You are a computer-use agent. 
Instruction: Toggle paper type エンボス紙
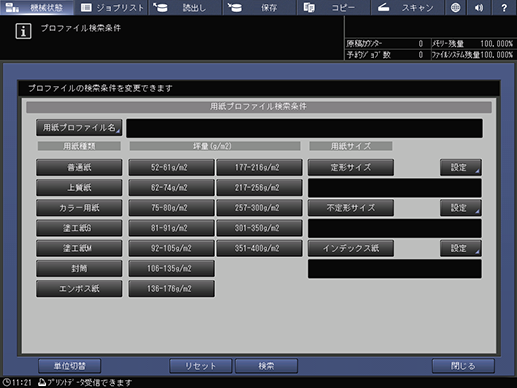coord(79,289)
